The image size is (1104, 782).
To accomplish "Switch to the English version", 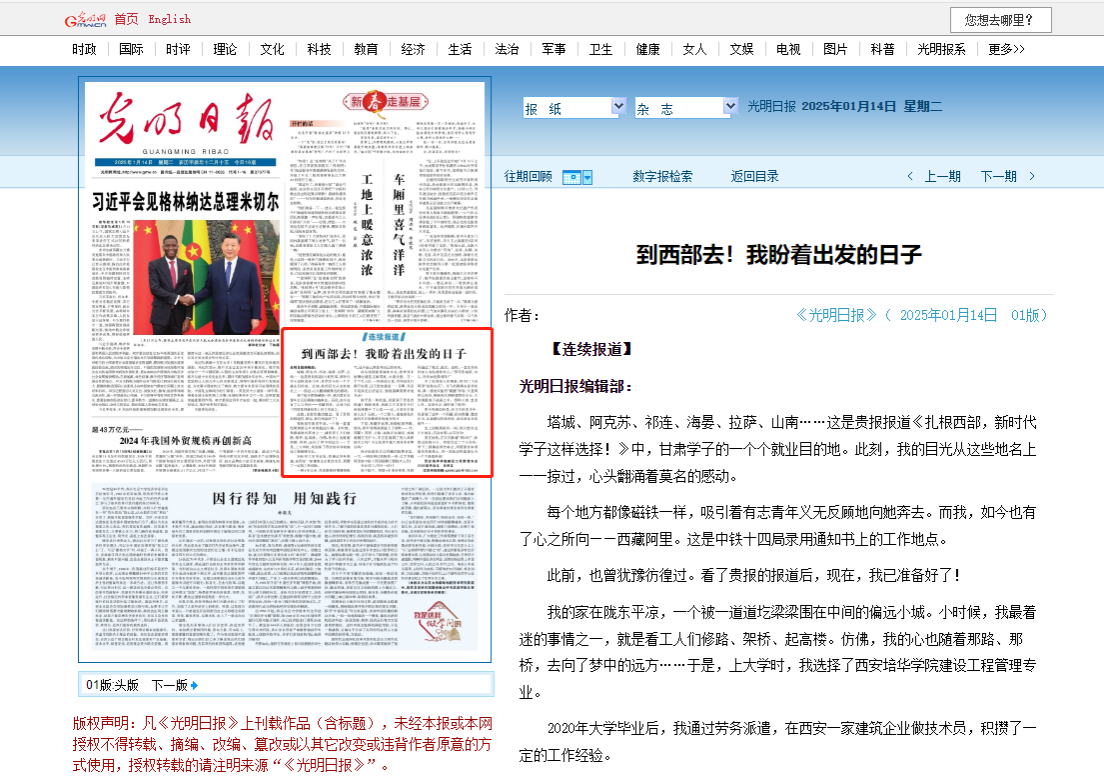I will (169, 19).
